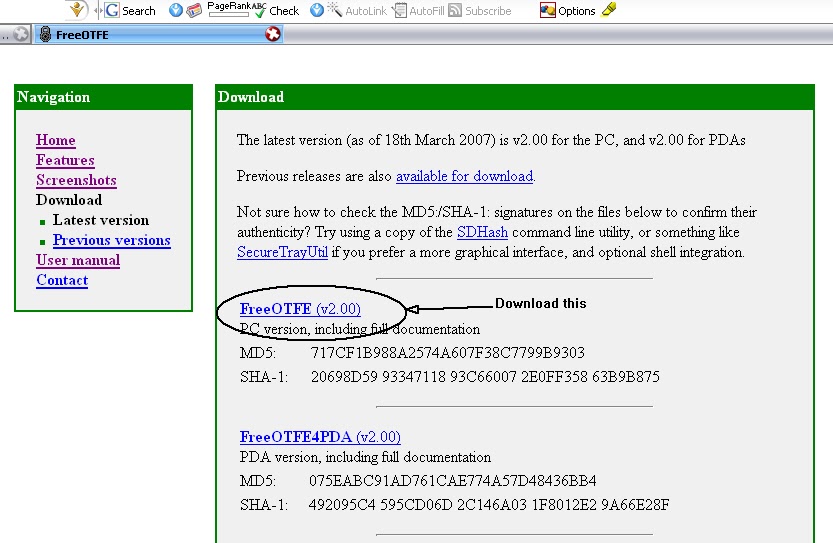The image size is (833, 543).
Task: Click the Google Search toolbar button
Action: pyautogui.click(x=130, y=11)
